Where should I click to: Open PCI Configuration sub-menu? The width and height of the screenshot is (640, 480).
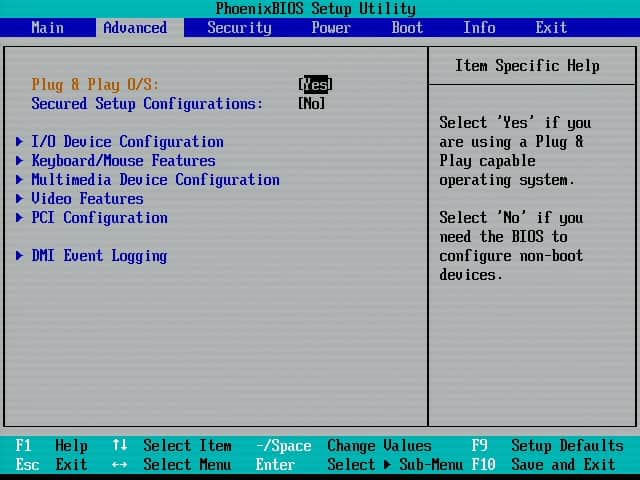coord(100,218)
